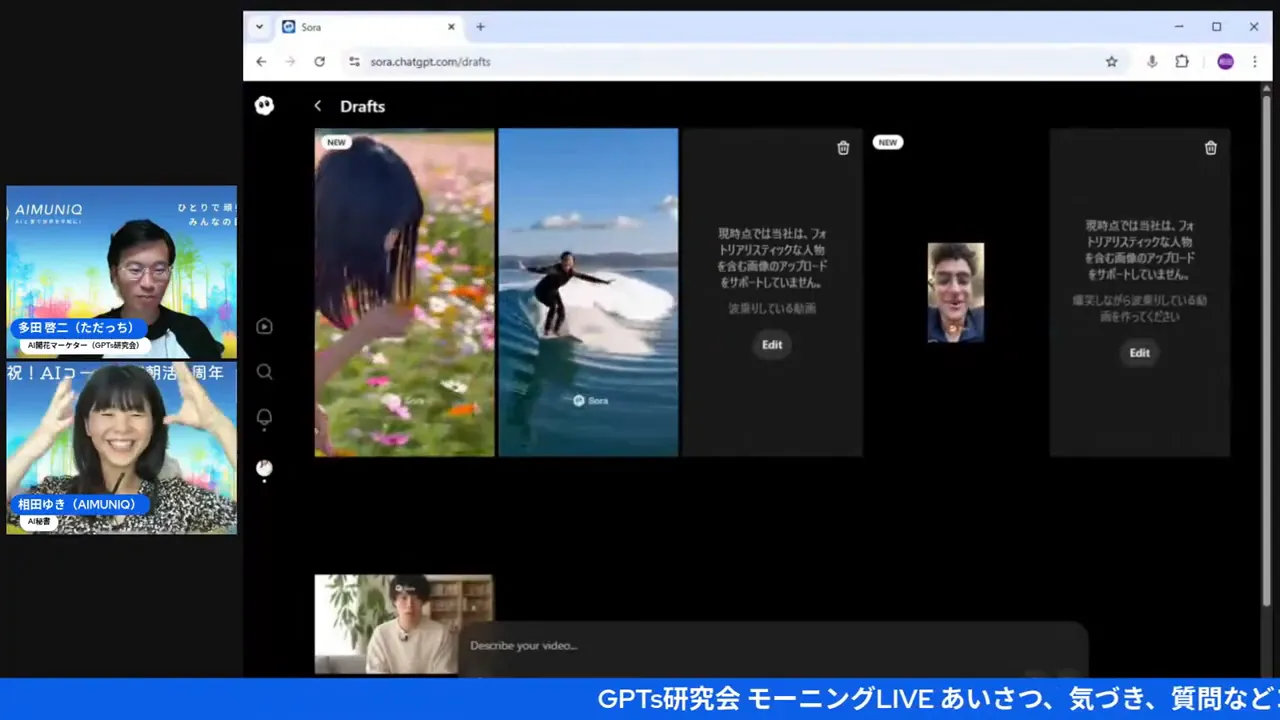
Task: Expand the browser tab search dropdown
Action: point(260,27)
